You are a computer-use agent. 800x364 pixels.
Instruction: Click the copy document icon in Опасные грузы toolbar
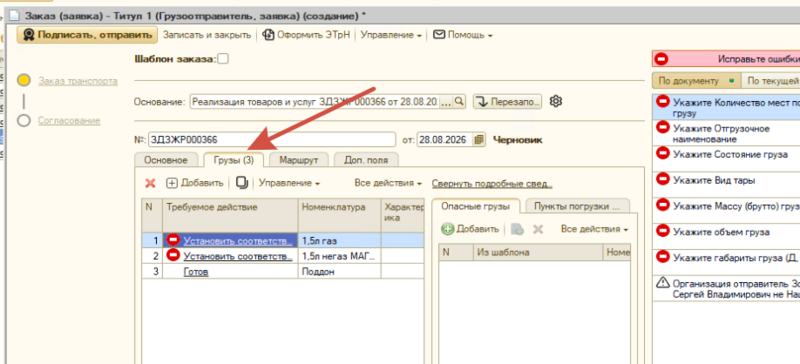pyautogui.click(x=517, y=229)
